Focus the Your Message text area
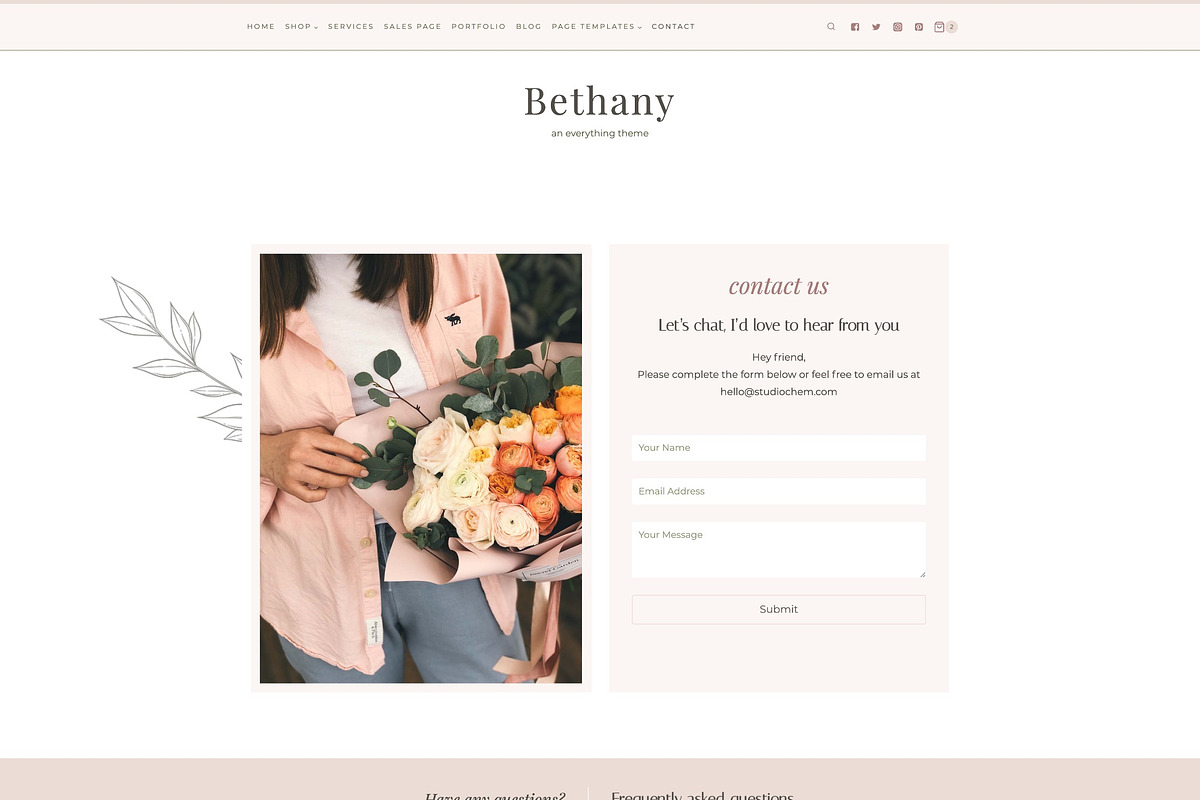 [x=779, y=550]
